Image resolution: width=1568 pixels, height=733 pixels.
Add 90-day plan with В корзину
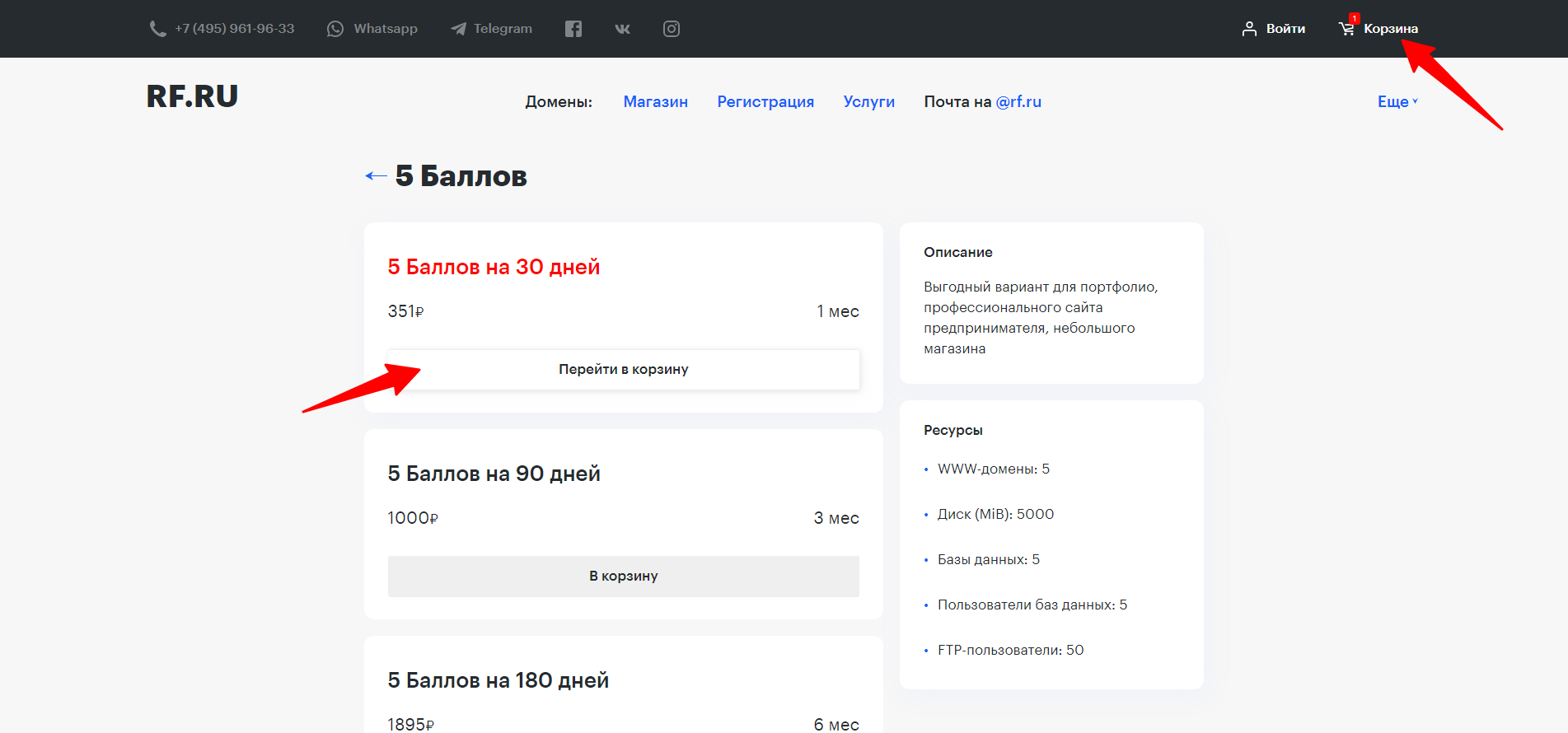coord(623,576)
